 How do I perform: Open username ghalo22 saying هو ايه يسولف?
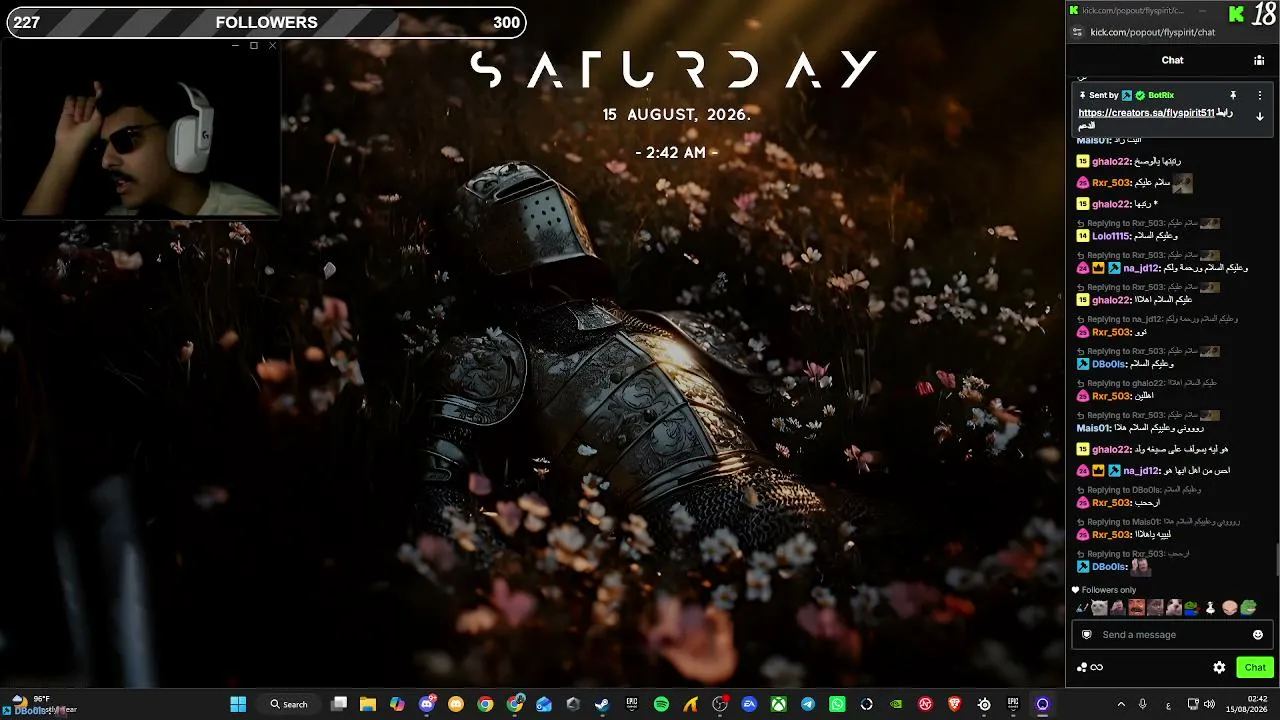[x=1111, y=450]
